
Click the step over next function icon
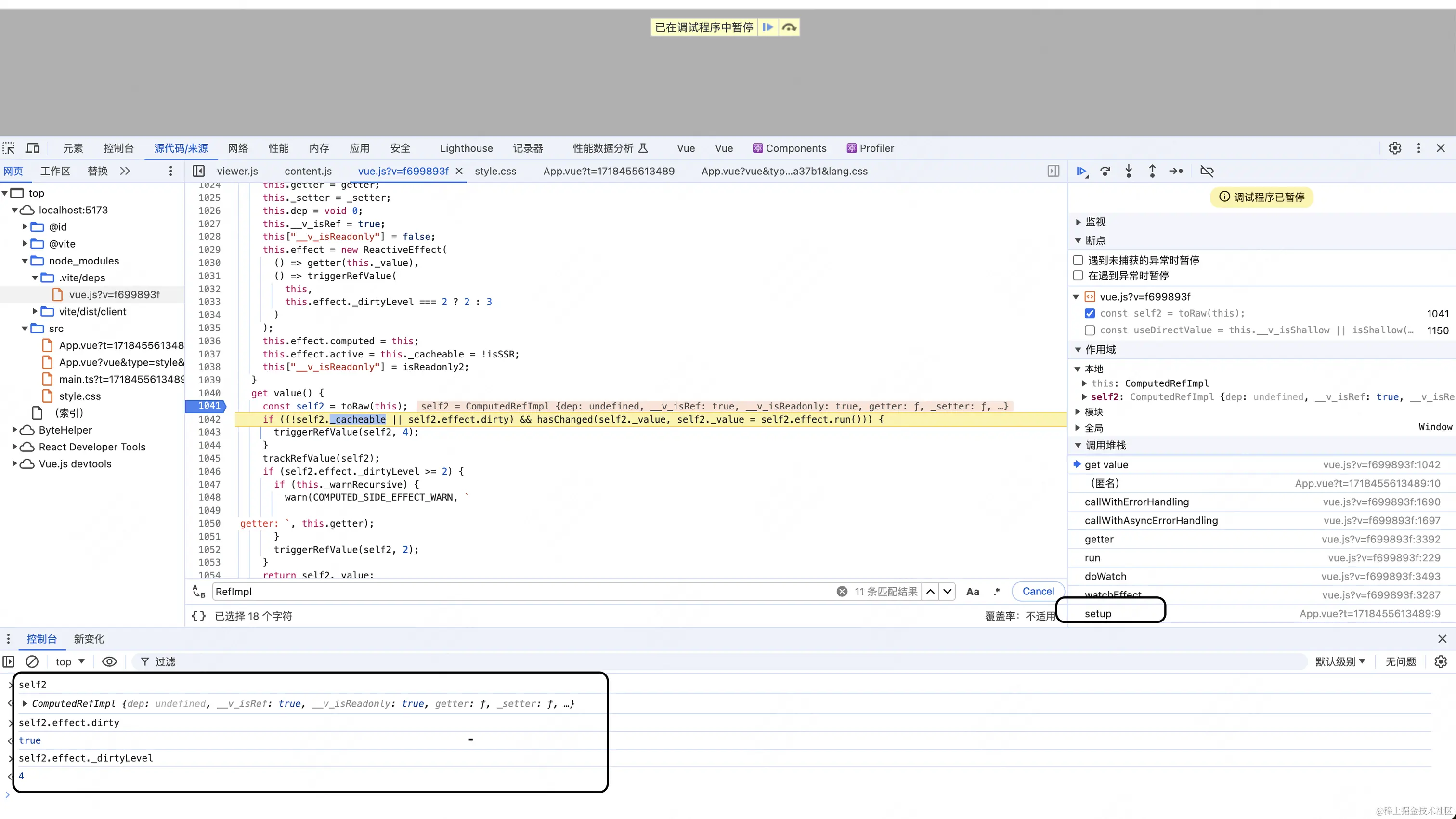click(1105, 172)
